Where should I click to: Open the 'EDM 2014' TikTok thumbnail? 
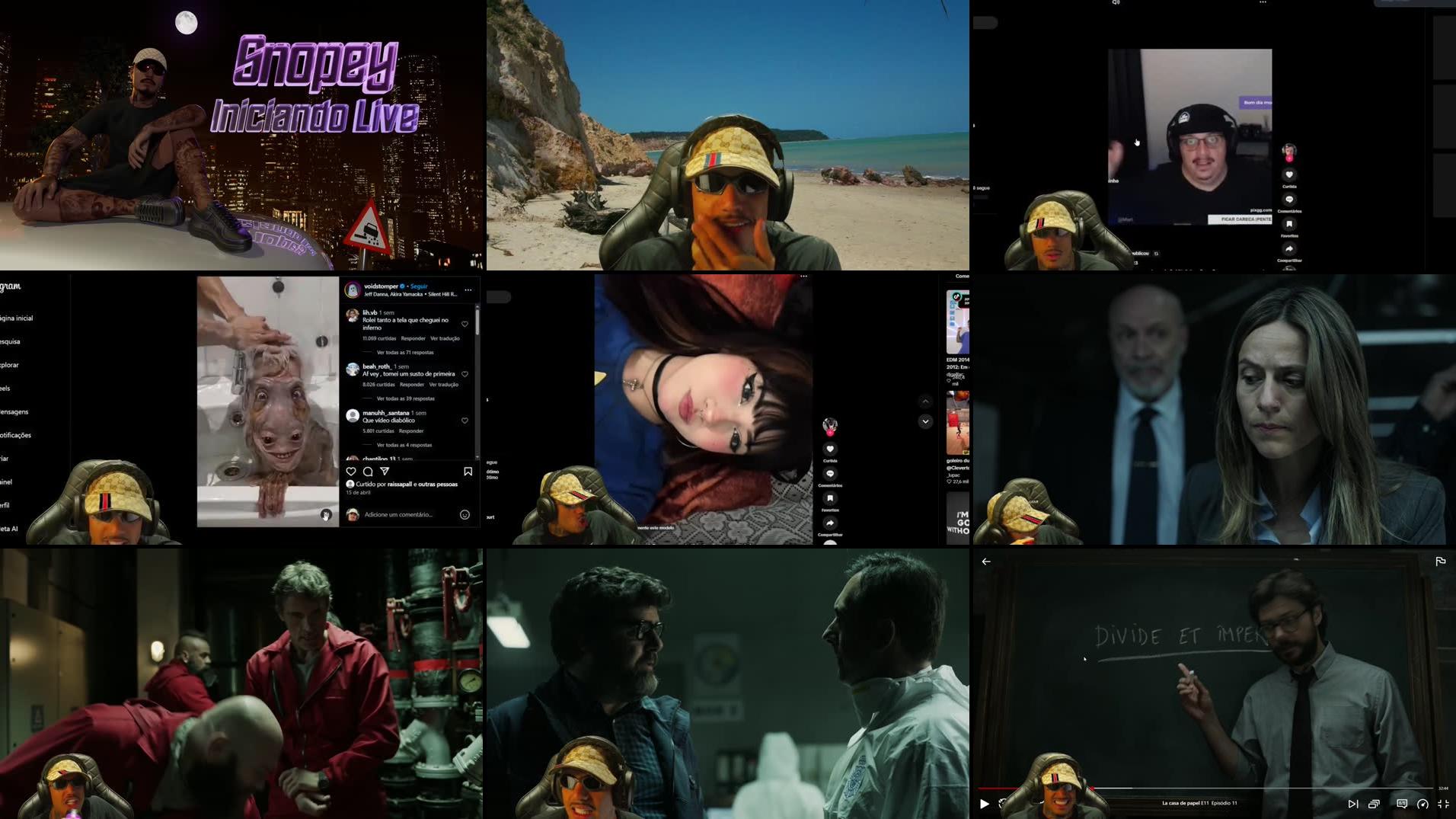[958, 322]
